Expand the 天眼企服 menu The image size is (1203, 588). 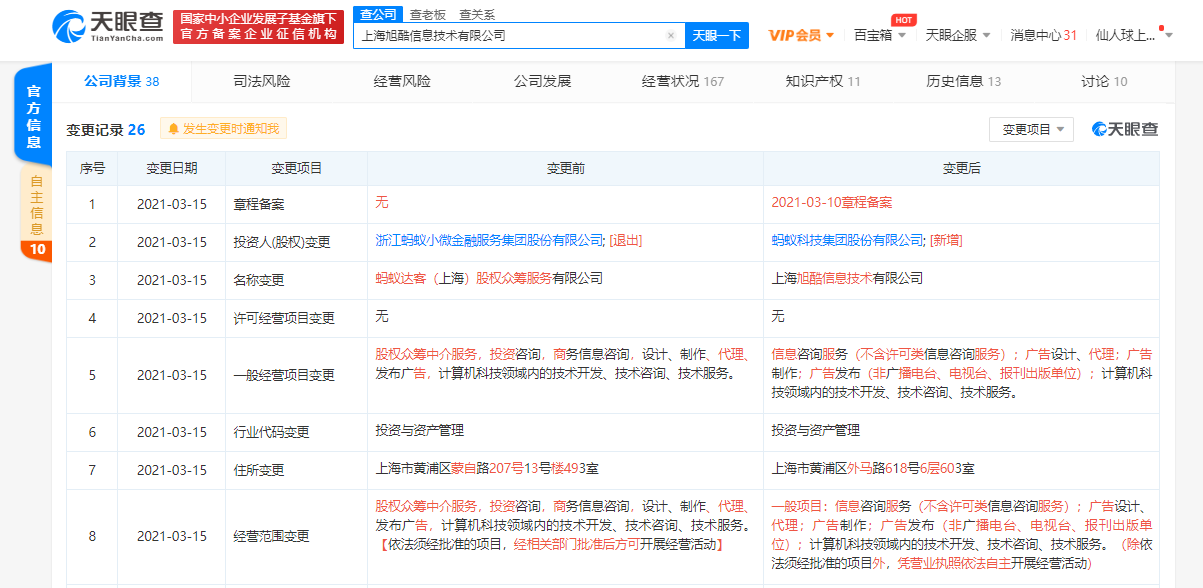point(958,35)
